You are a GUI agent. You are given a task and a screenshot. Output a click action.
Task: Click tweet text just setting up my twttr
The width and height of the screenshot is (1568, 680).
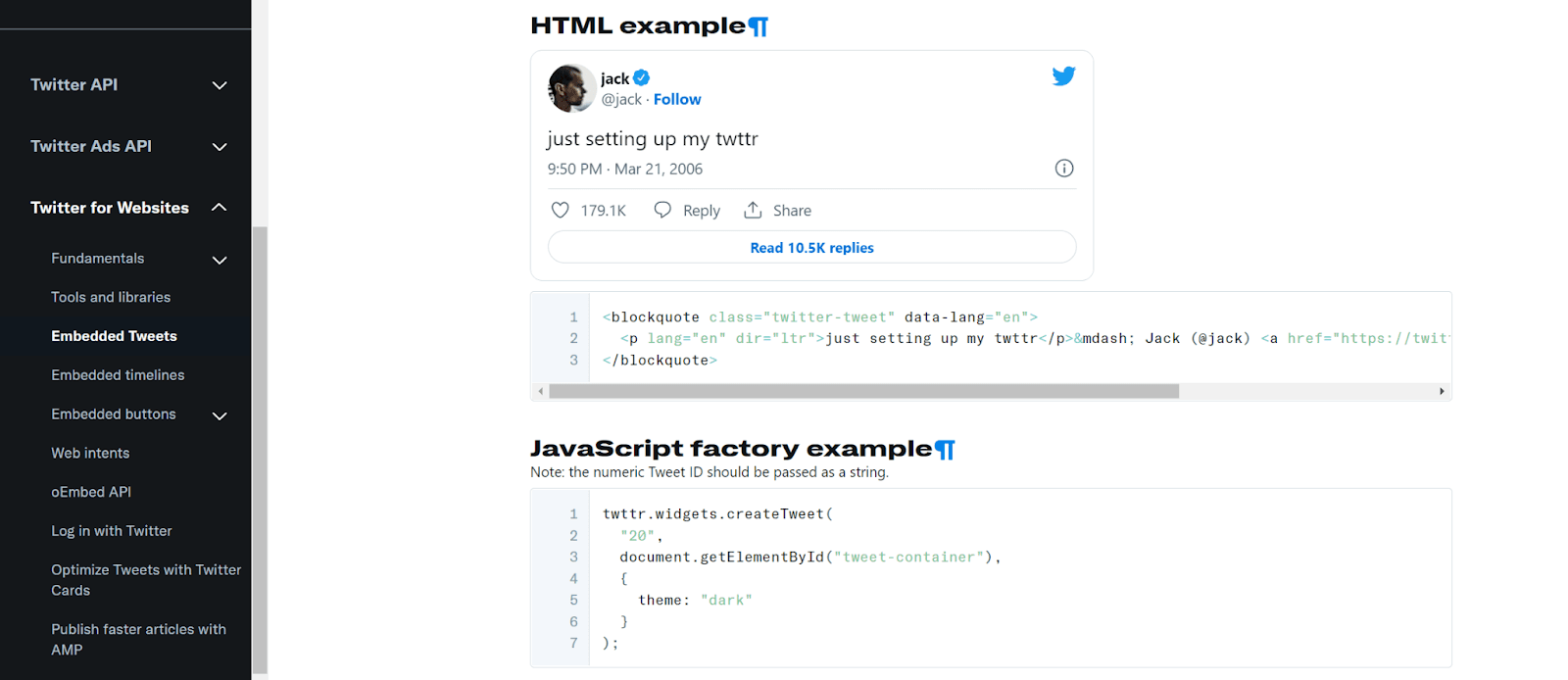[x=653, y=139]
